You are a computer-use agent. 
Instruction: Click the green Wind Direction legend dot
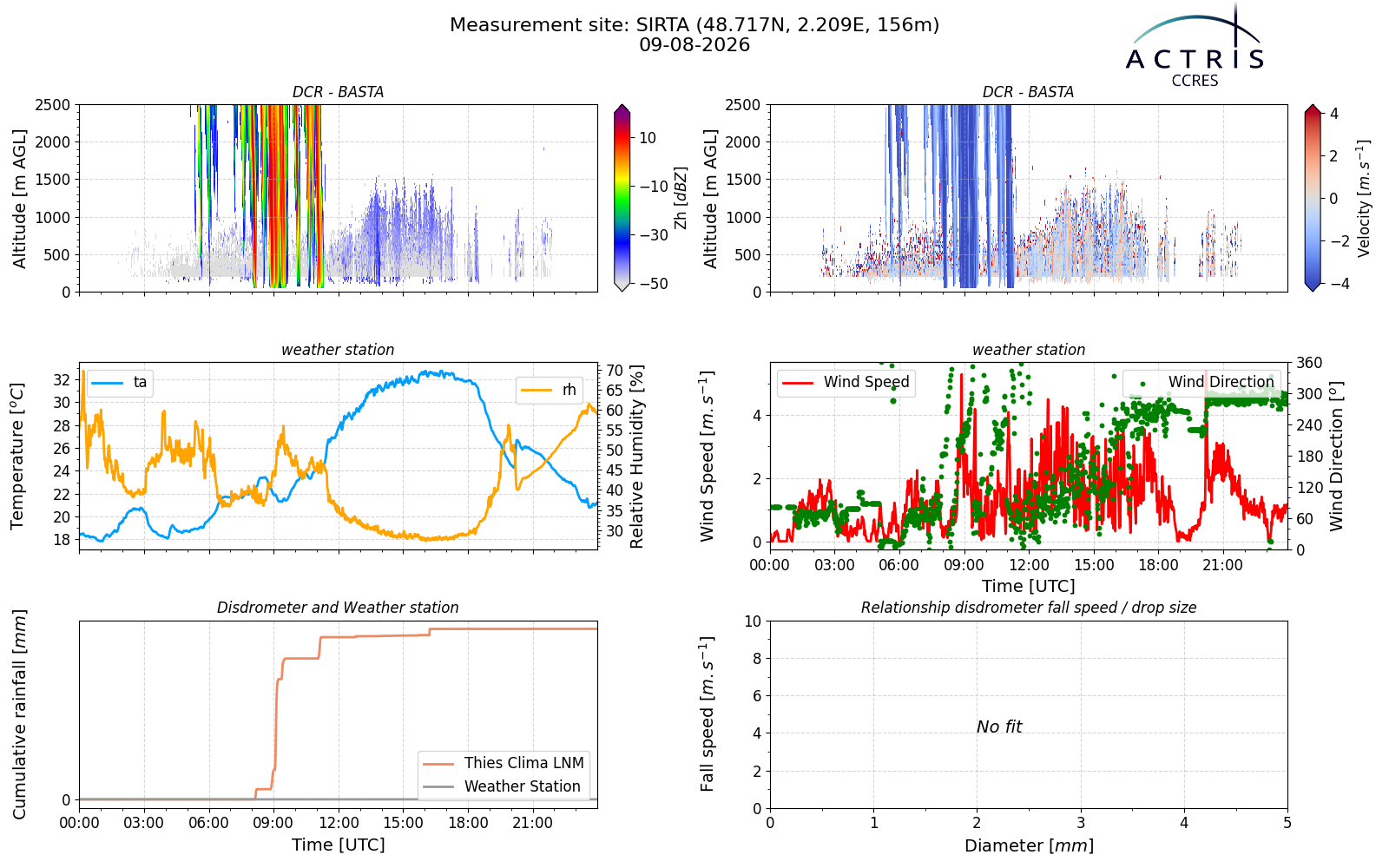tap(1143, 382)
